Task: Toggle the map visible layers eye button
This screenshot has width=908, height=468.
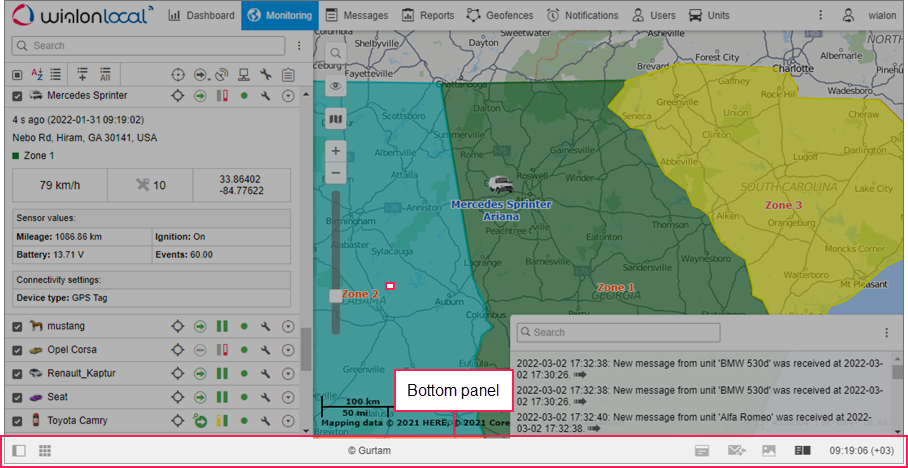Action: (x=336, y=86)
